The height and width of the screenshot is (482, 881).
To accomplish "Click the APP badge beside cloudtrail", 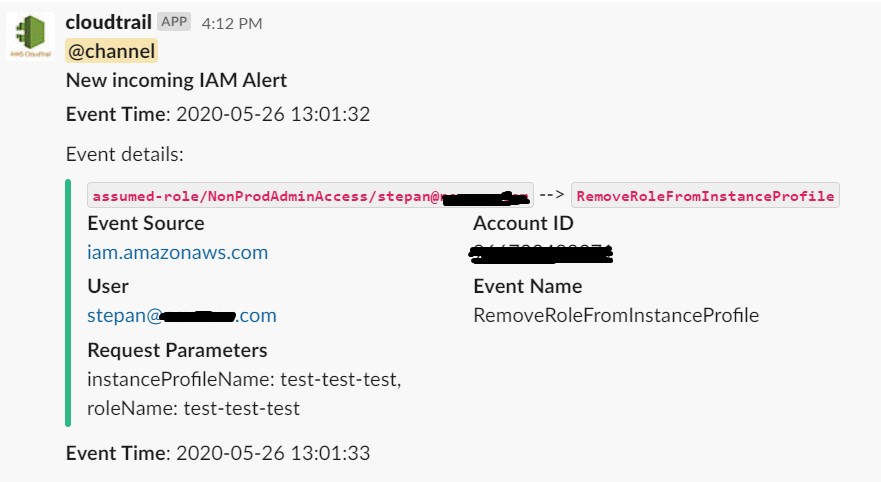I will (174, 22).
